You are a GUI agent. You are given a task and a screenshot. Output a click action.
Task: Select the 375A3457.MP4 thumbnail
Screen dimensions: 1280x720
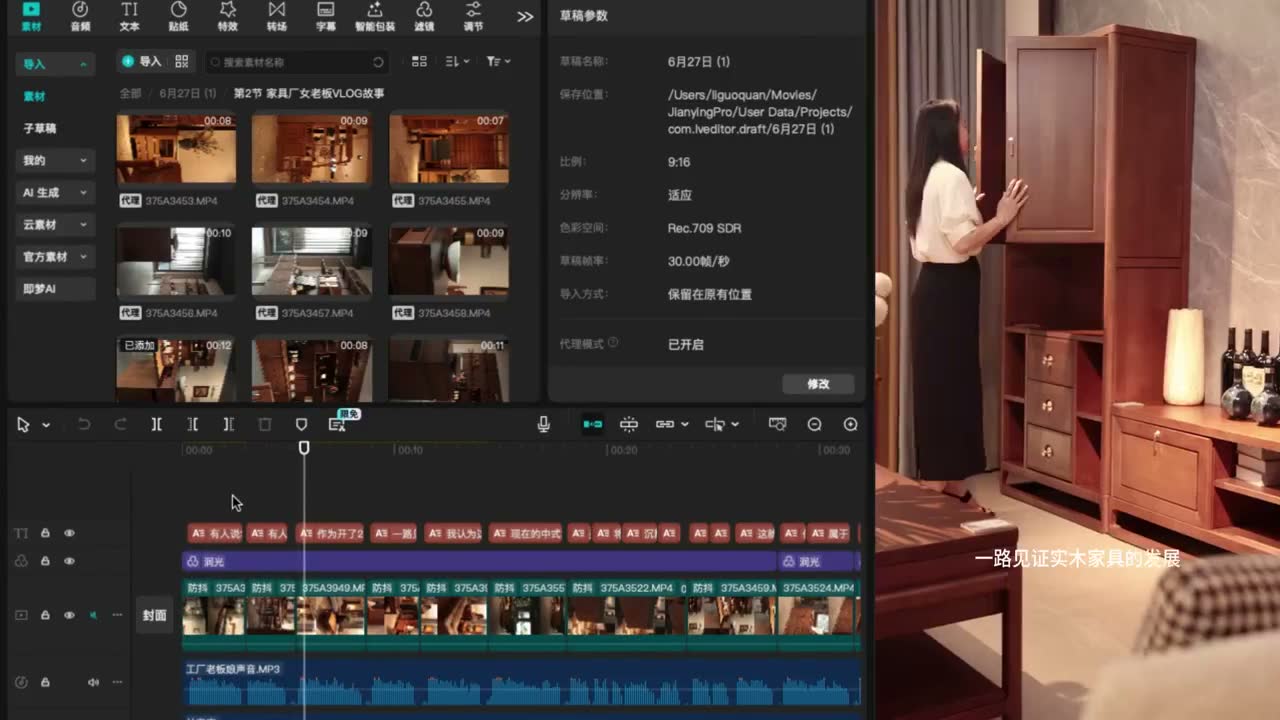click(312, 261)
